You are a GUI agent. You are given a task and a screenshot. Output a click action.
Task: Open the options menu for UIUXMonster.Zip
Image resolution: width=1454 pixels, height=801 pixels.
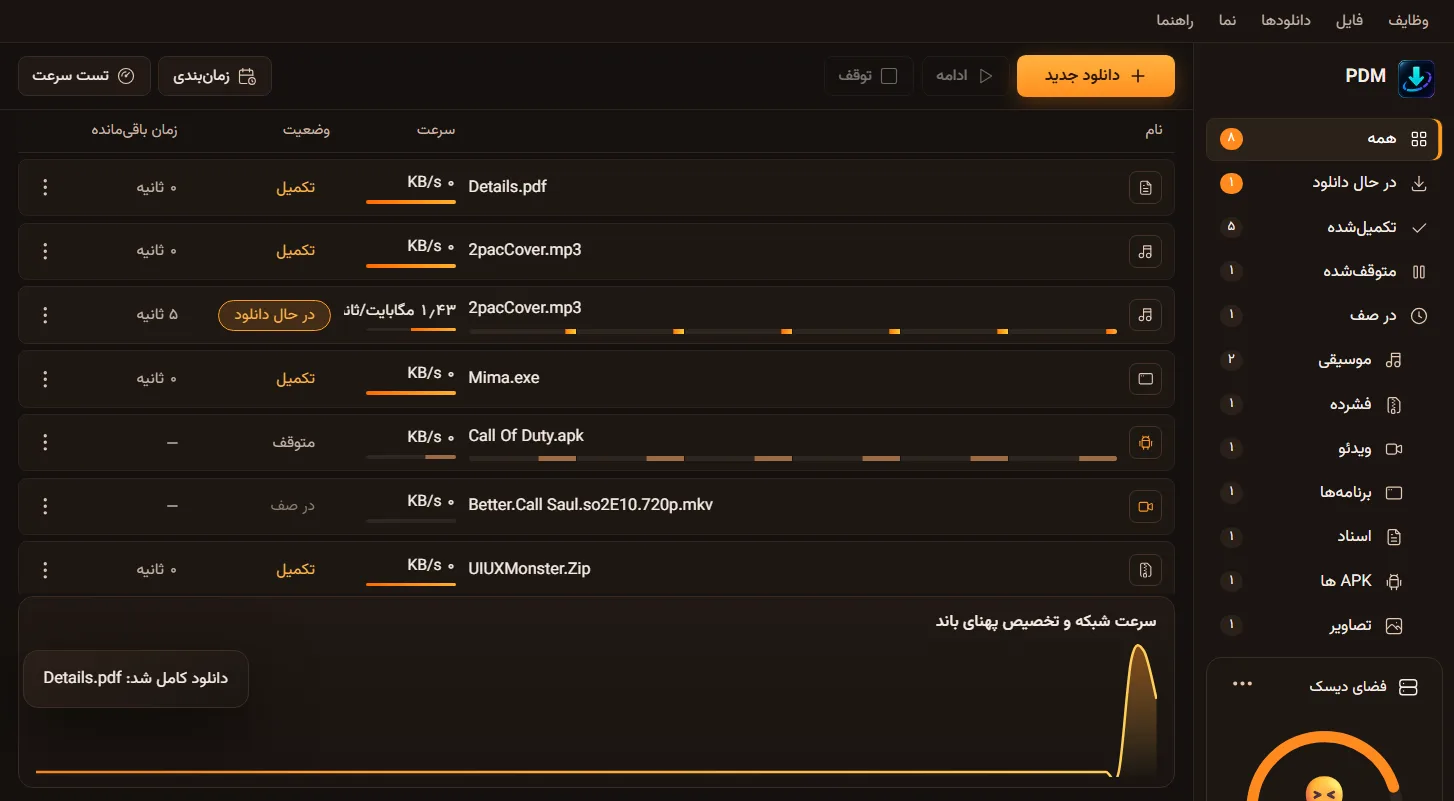point(44,570)
